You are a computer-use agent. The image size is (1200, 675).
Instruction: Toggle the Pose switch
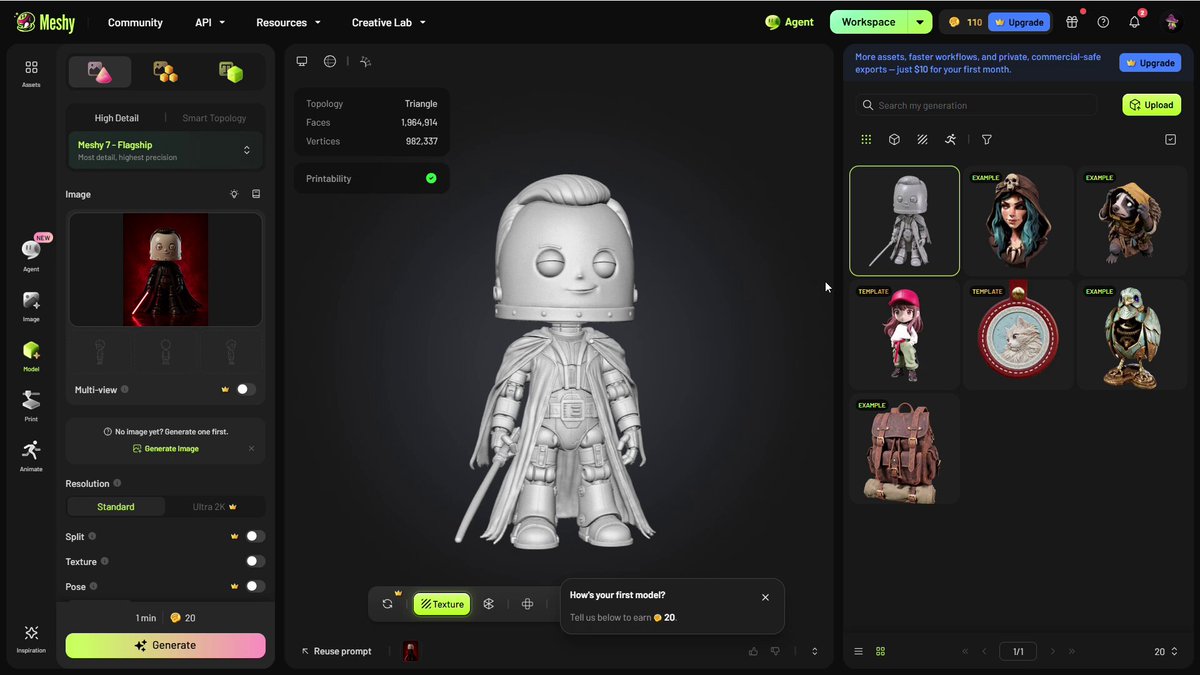click(255, 587)
